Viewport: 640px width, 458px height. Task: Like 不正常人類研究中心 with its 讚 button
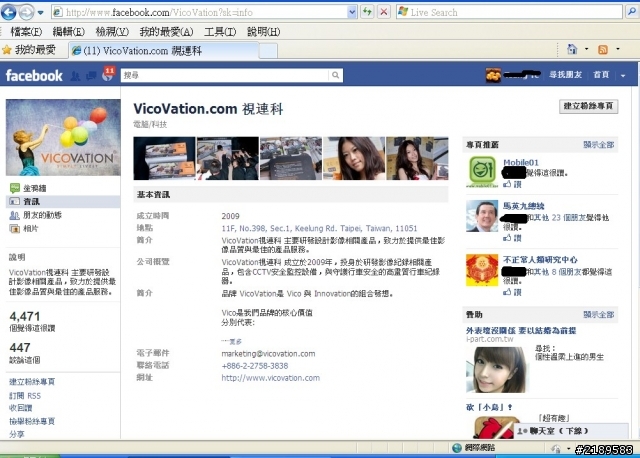tap(512, 292)
